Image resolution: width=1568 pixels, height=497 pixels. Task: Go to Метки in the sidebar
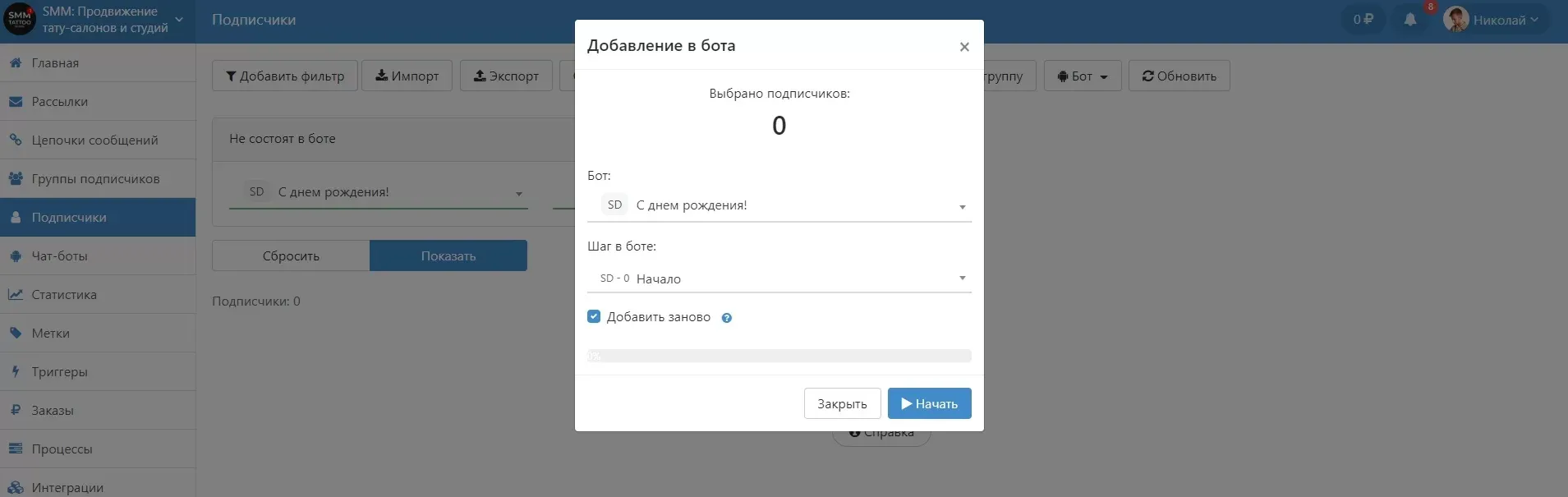click(98, 333)
